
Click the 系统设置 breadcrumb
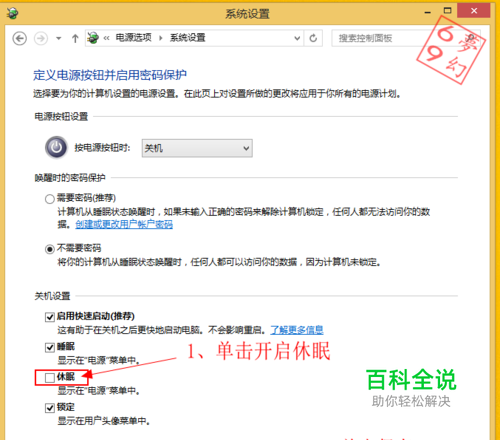point(188,38)
